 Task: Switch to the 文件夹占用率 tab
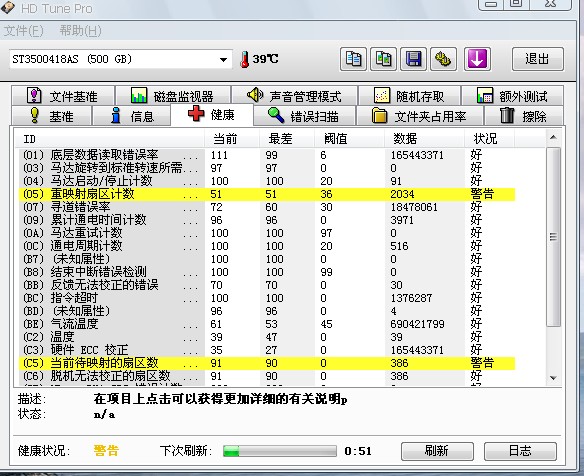click(420, 115)
